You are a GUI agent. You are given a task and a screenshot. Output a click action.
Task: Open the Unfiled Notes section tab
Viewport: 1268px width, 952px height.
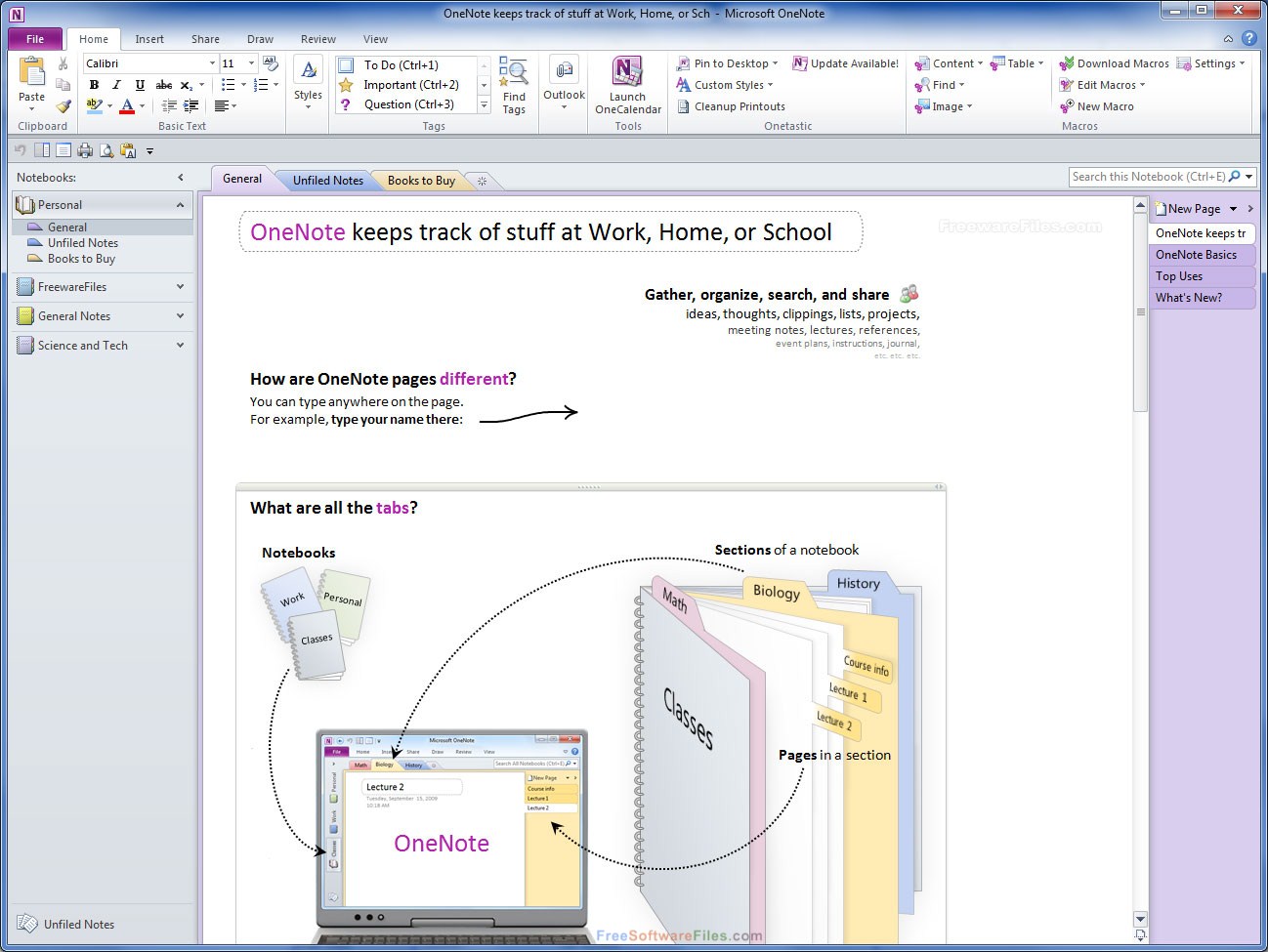tap(327, 181)
